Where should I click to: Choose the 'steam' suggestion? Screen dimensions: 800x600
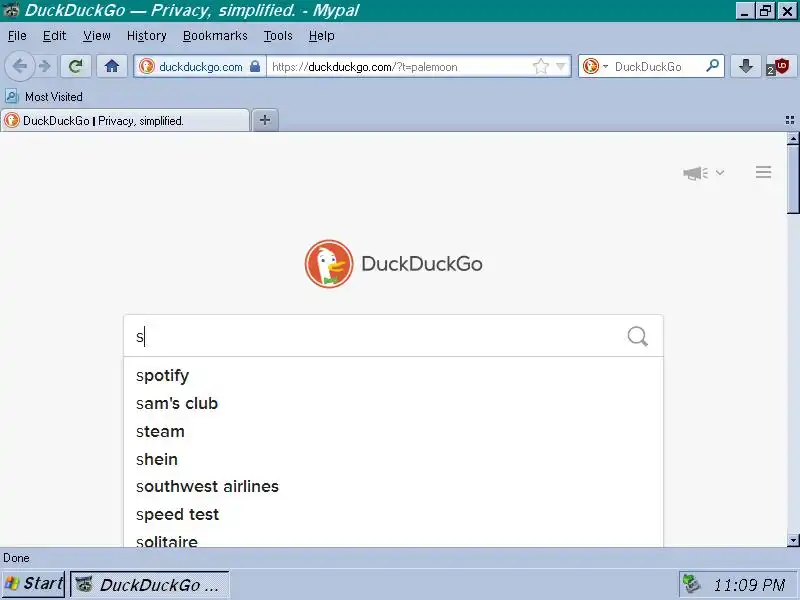pyautogui.click(x=393, y=431)
